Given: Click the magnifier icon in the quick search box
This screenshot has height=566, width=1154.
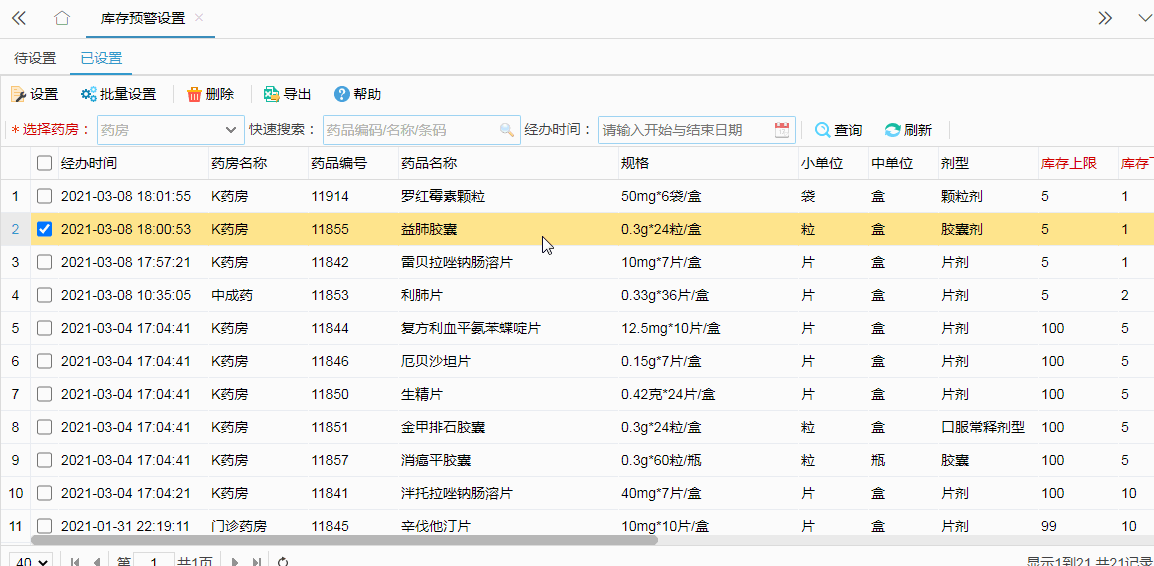Looking at the screenshot, I should [507, 130].
